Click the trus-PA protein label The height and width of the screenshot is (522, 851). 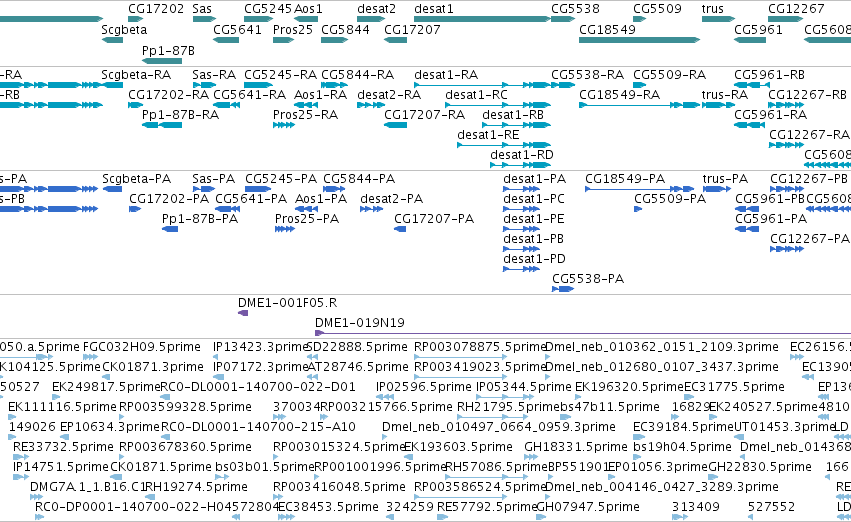(725, 179)
